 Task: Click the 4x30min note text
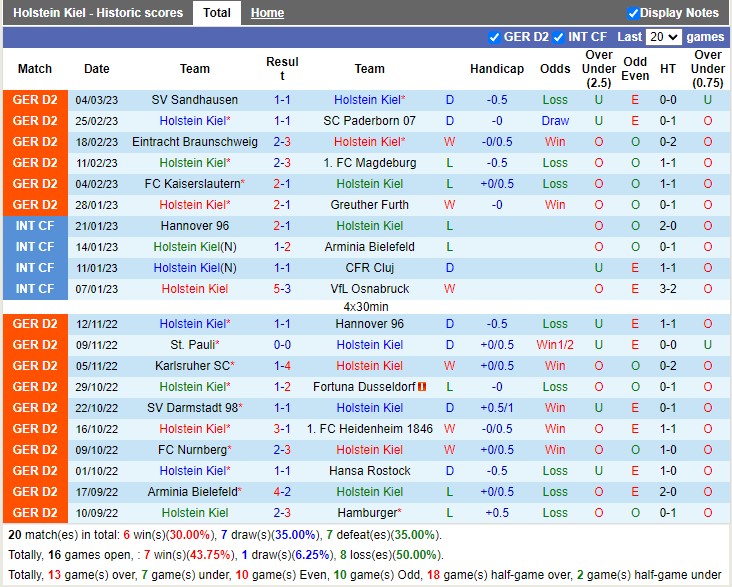[366, 307]
